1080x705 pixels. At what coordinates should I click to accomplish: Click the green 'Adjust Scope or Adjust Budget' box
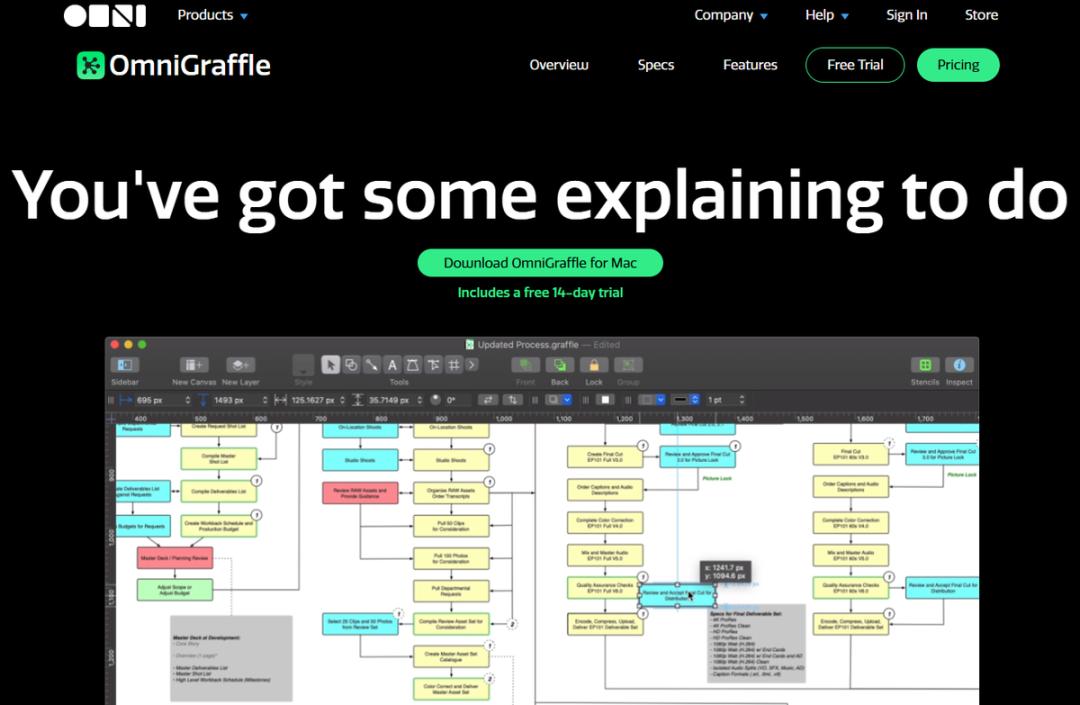point(175,590)
